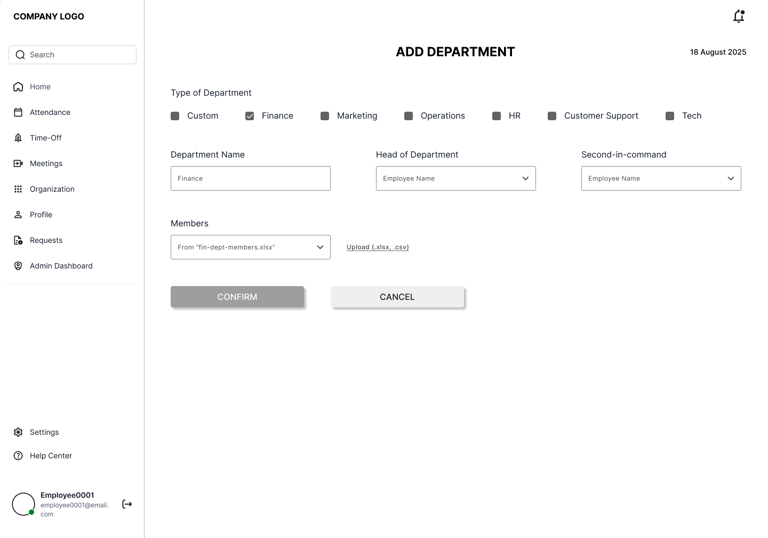Click the Organization grid icon
Image resolution: width=768 pixels, height=538 pixels.
click(18, 189)
